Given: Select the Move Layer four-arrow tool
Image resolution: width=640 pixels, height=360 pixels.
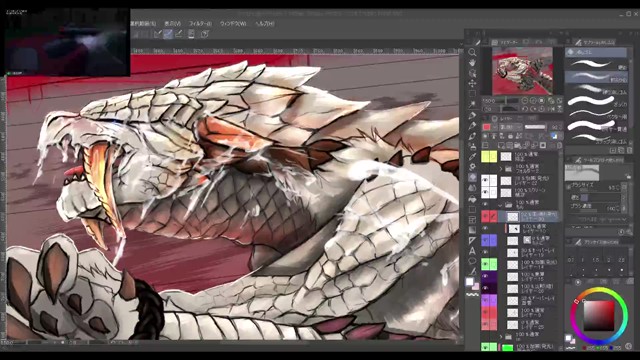Looking at the screenshot, I should point(472,83).
